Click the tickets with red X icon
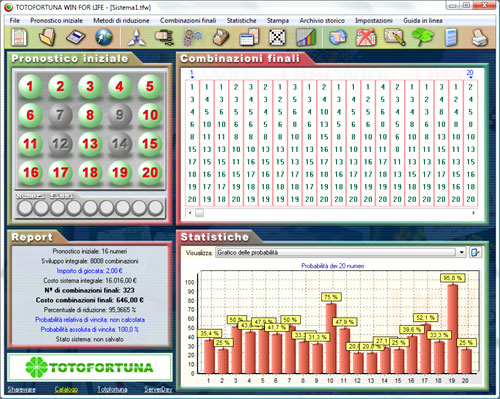This screenshot has height=399, width=500. [x=366, y=37]
